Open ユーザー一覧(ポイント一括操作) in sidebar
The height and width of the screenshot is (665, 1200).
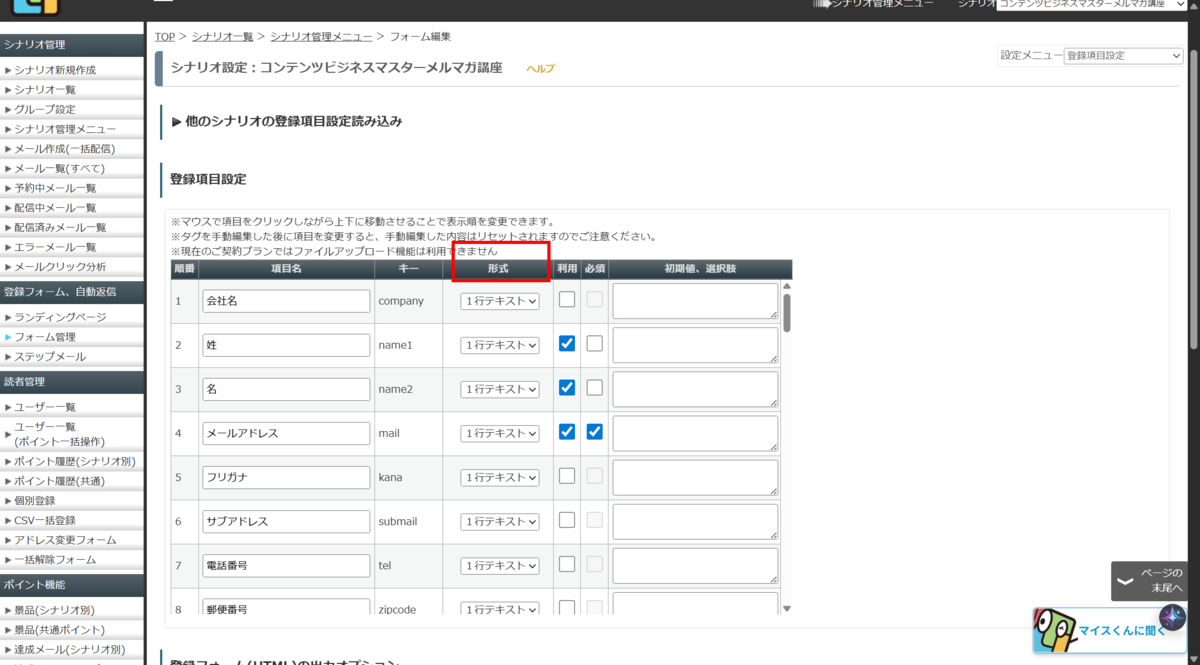[x=59, y=433]
